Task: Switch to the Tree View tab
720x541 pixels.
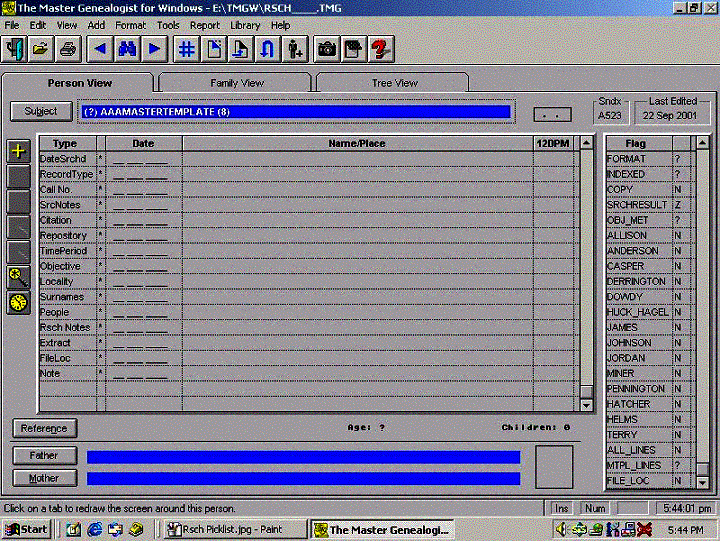Action: click(x=394, y=83)
